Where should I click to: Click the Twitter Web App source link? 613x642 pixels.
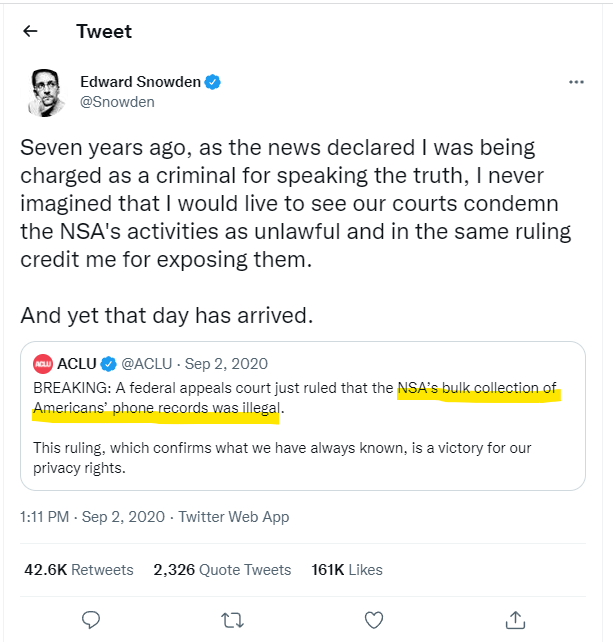coord(235,517)
